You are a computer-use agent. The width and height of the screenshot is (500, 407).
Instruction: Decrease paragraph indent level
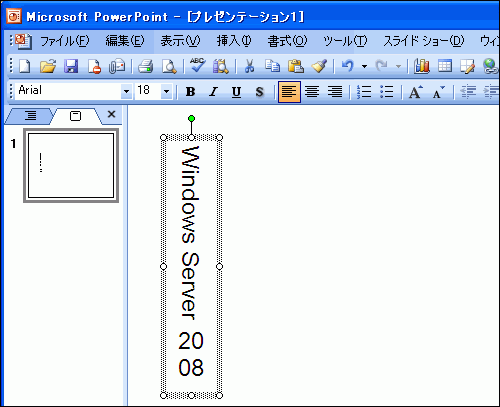click(468, 92)
